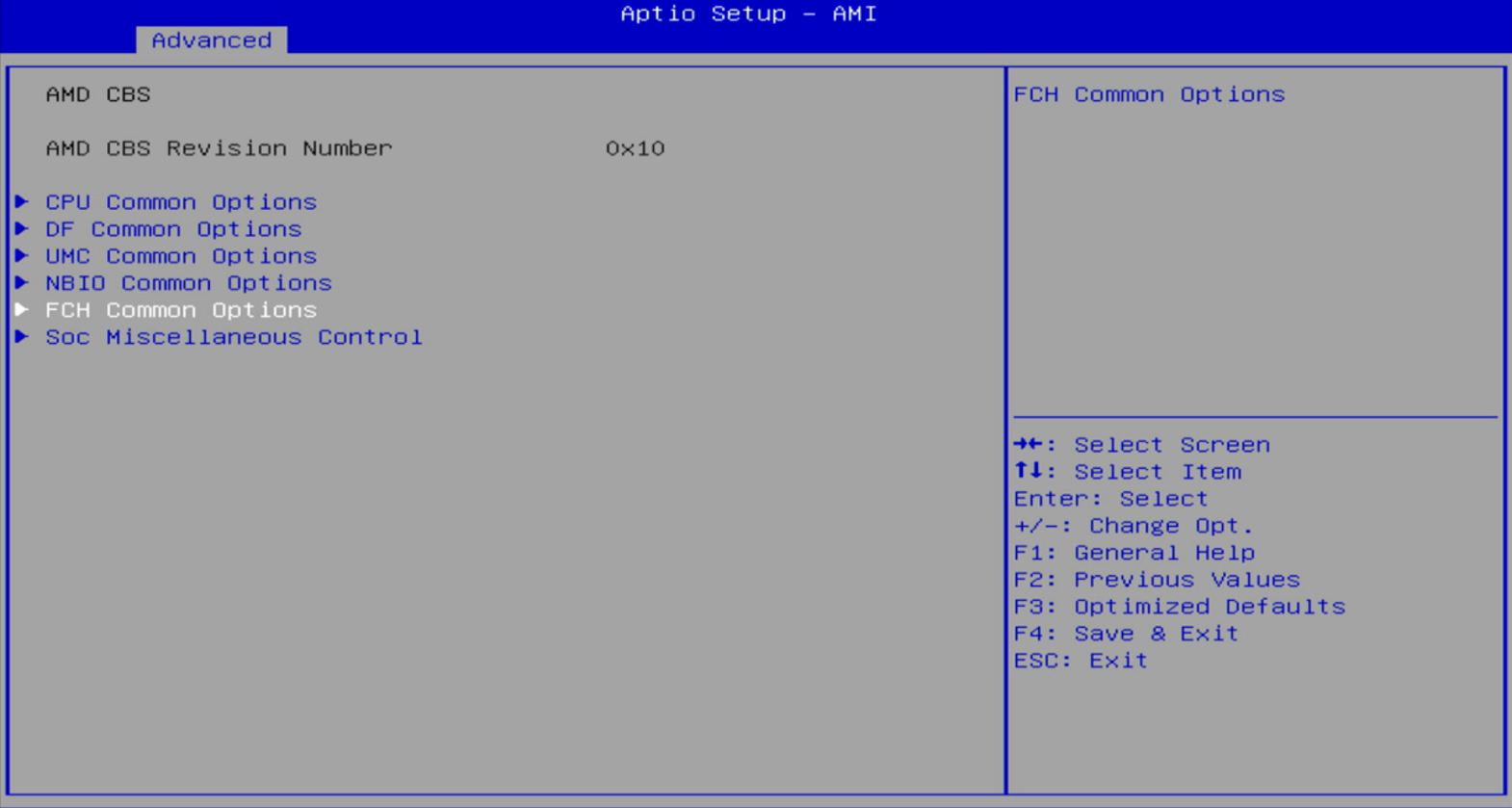The height and width of the screenshot is (808, 1512).
Task: Click the AMD CBS Revision Number label
Action: point(219,148)
